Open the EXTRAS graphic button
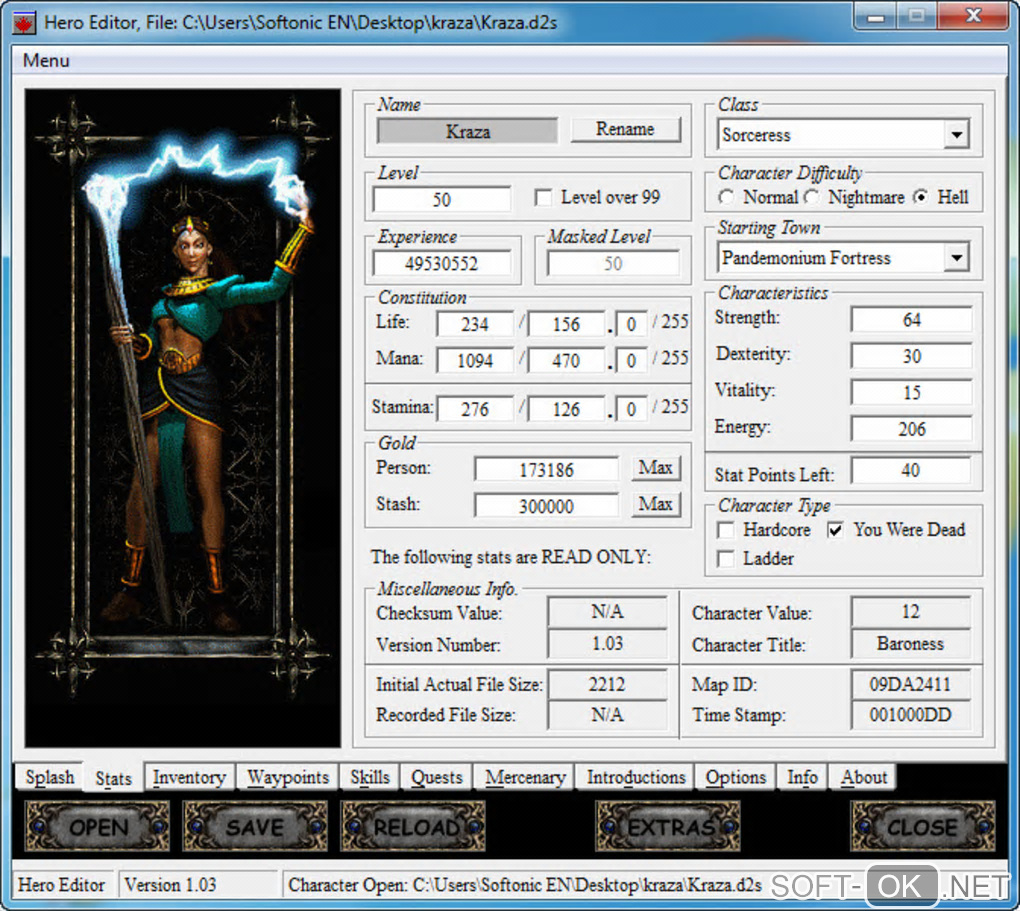 point(668,827)
